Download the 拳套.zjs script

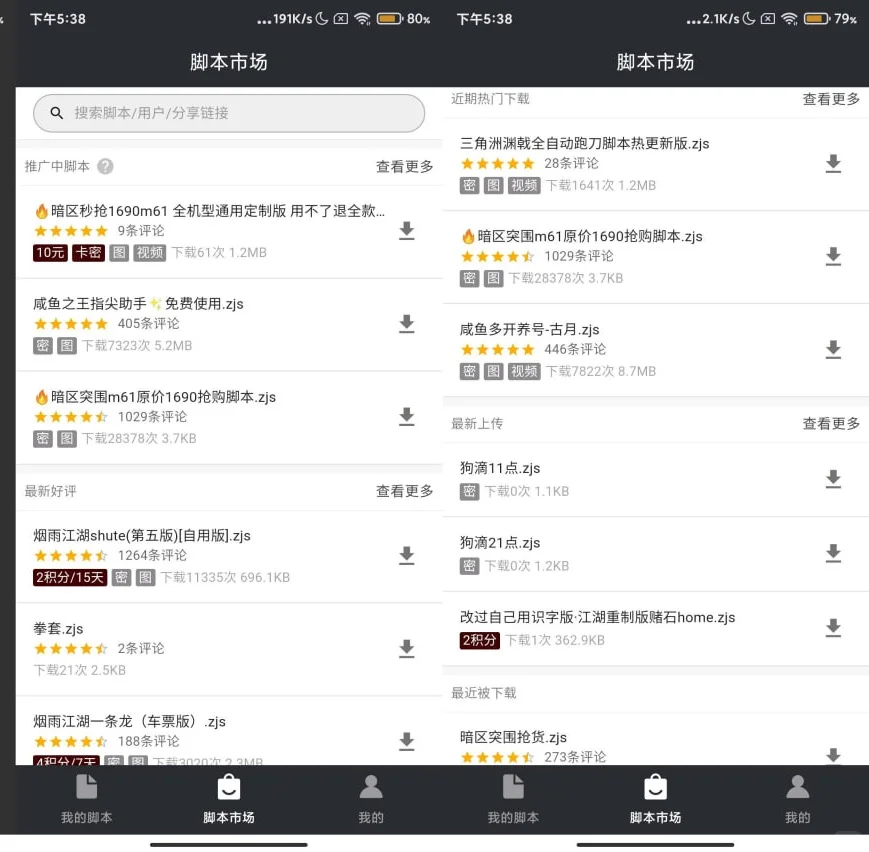(406, 649)
